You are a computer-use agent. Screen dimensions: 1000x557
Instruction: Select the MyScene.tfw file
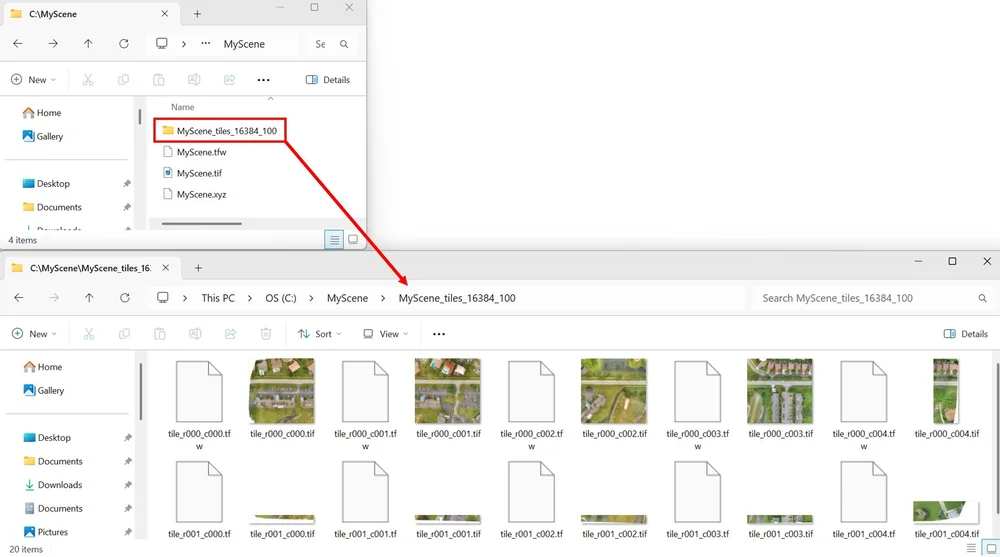pyautogui.click(x=195, y=152)
